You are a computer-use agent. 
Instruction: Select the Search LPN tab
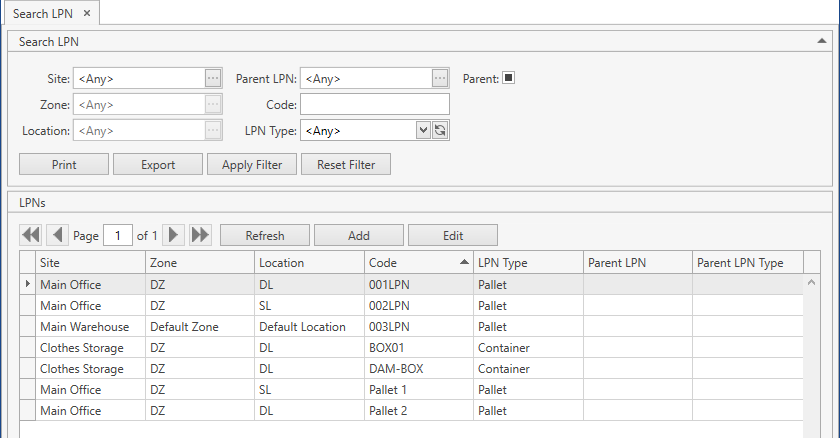pos(43,13)
